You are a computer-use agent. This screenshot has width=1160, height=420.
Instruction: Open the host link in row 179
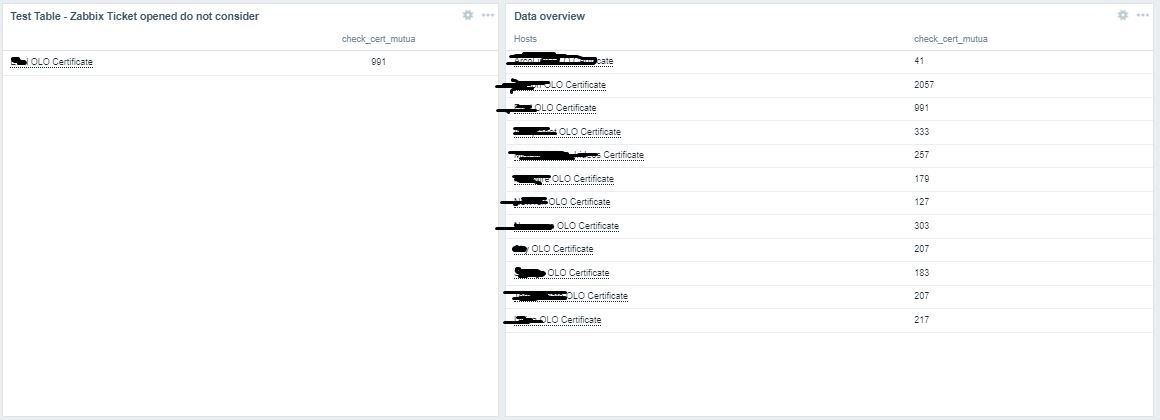(582, 179)
